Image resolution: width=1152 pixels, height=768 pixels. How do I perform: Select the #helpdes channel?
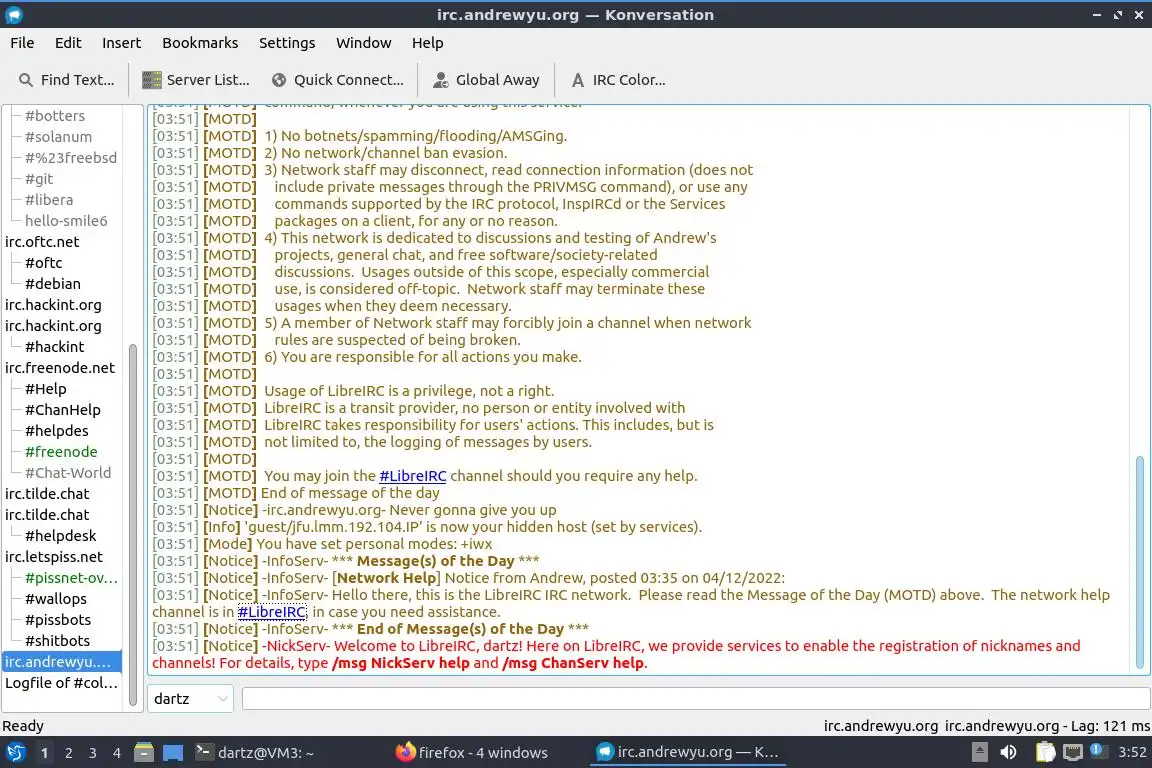57,431
